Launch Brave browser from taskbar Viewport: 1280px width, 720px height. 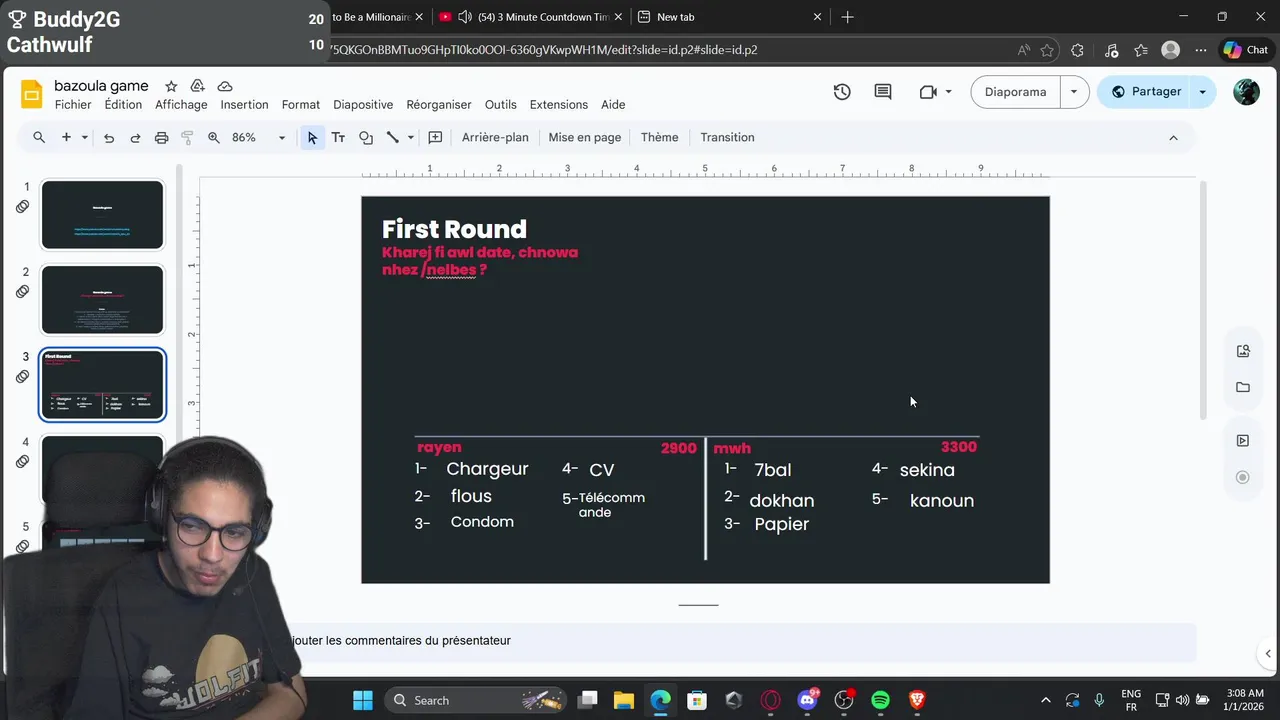[x=917, y=700]
